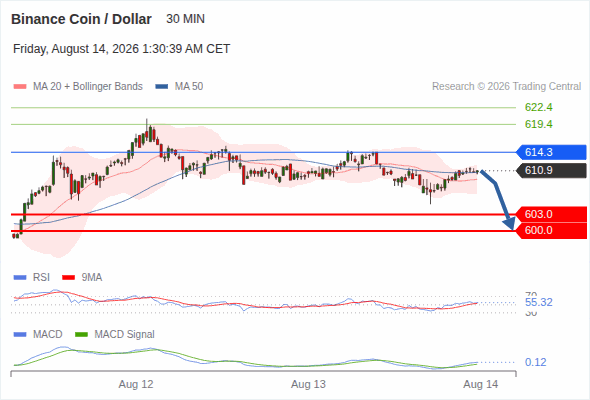Click the 9MA legend label

[92, 278]
